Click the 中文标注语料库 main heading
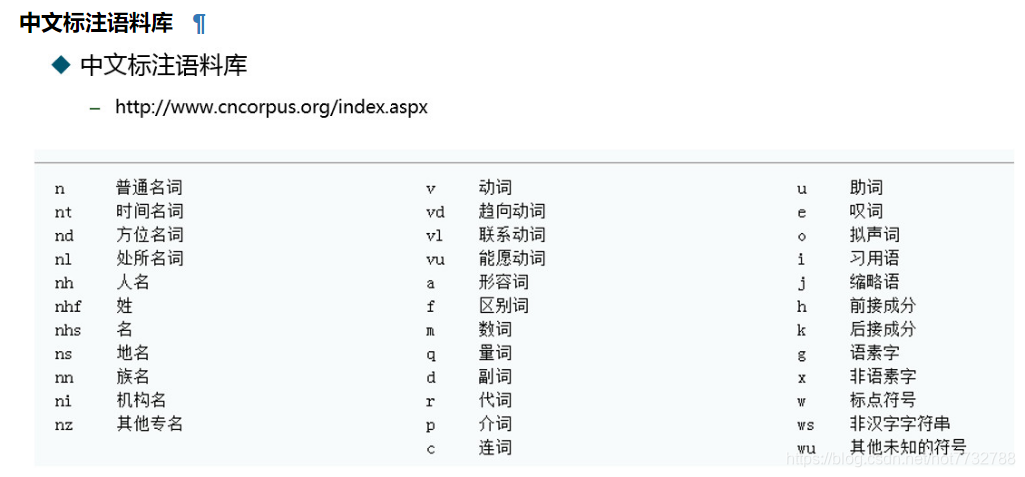This screenshot has width=1025, height=477. 96,23
